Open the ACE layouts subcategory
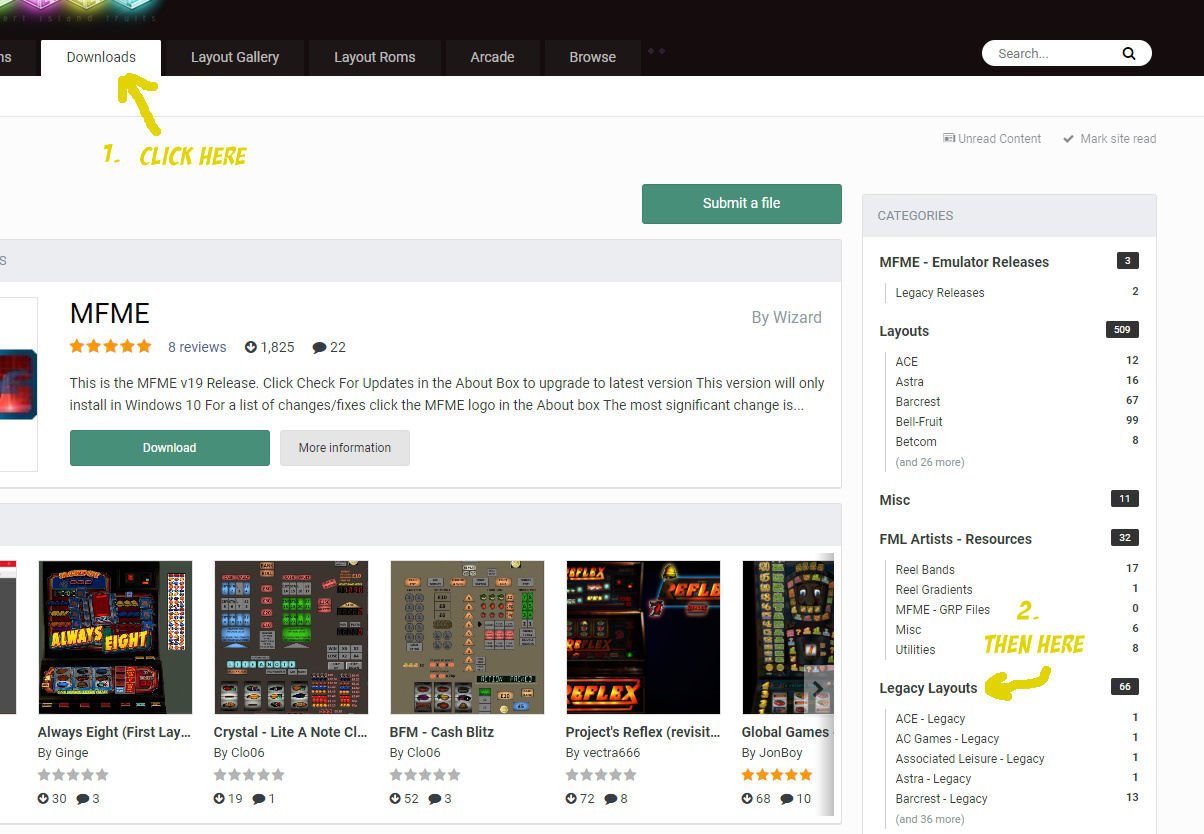1204x834 pixels. [906, 362]
